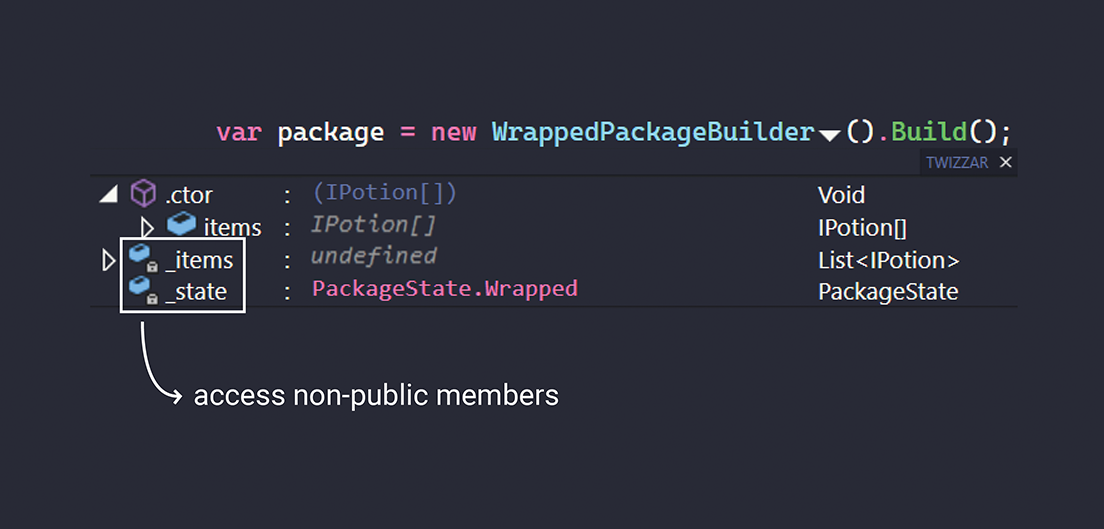Collapse the .ctor tree node
The height and width of the screenshot is (529, 1104).
(109, 195)
